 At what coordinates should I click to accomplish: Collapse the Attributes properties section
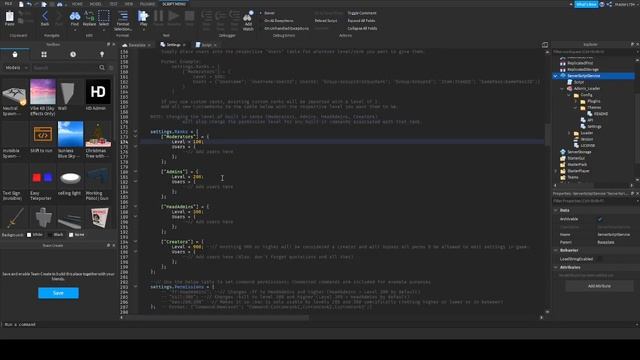click(556, 267)
